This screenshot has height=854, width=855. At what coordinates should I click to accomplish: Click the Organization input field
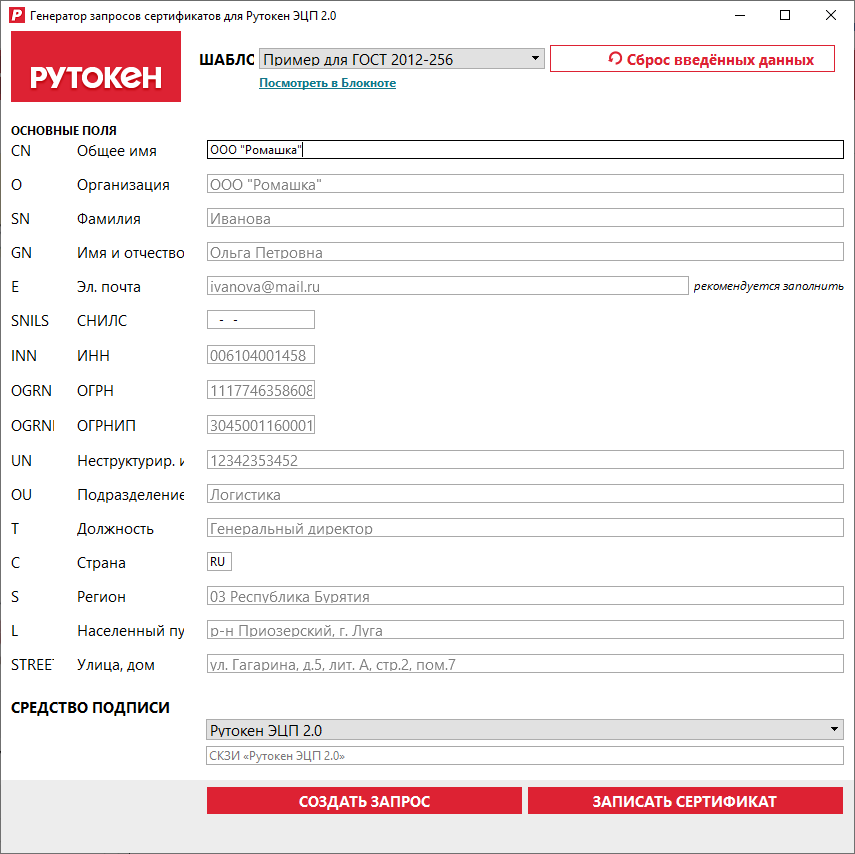[525, 185]
